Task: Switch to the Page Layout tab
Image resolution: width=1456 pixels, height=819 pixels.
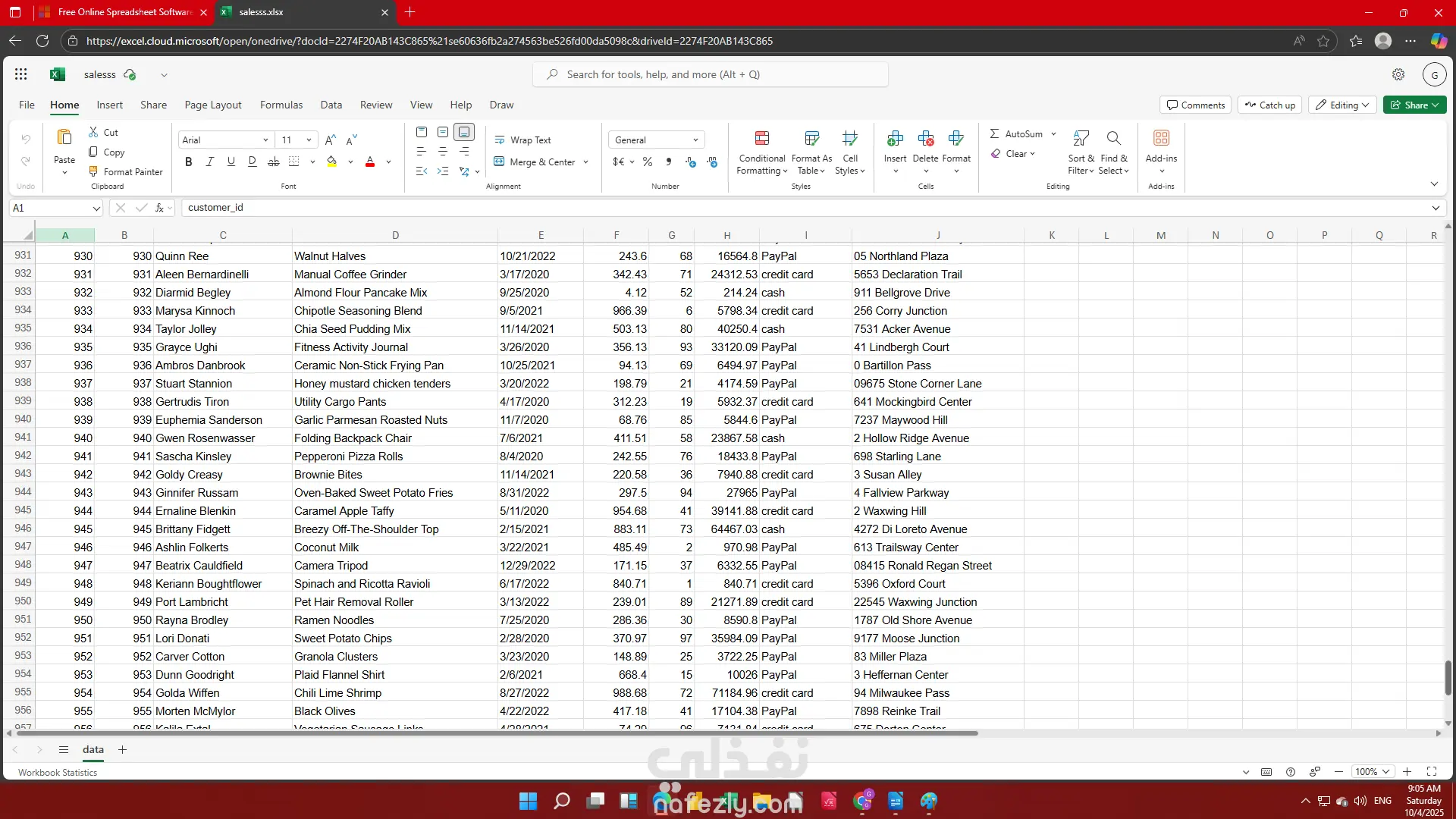Action: pyautogui.click(x=212, y=105)
